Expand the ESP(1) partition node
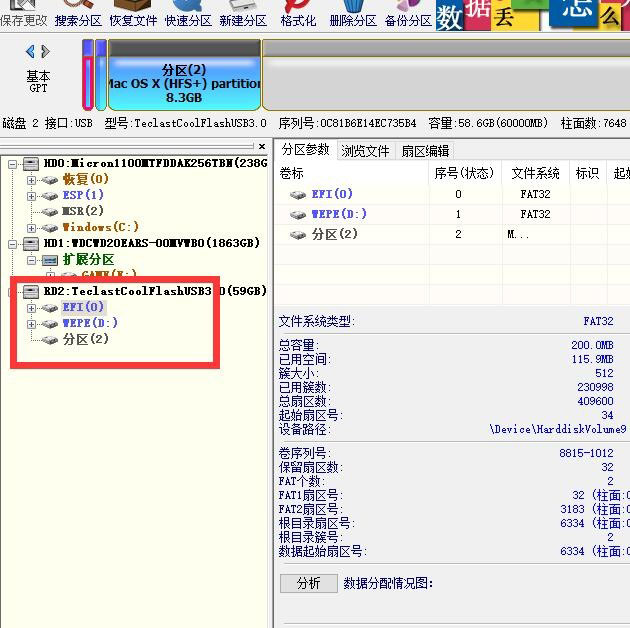The height and width of the screenshot is (628, 630). point(31,195)
